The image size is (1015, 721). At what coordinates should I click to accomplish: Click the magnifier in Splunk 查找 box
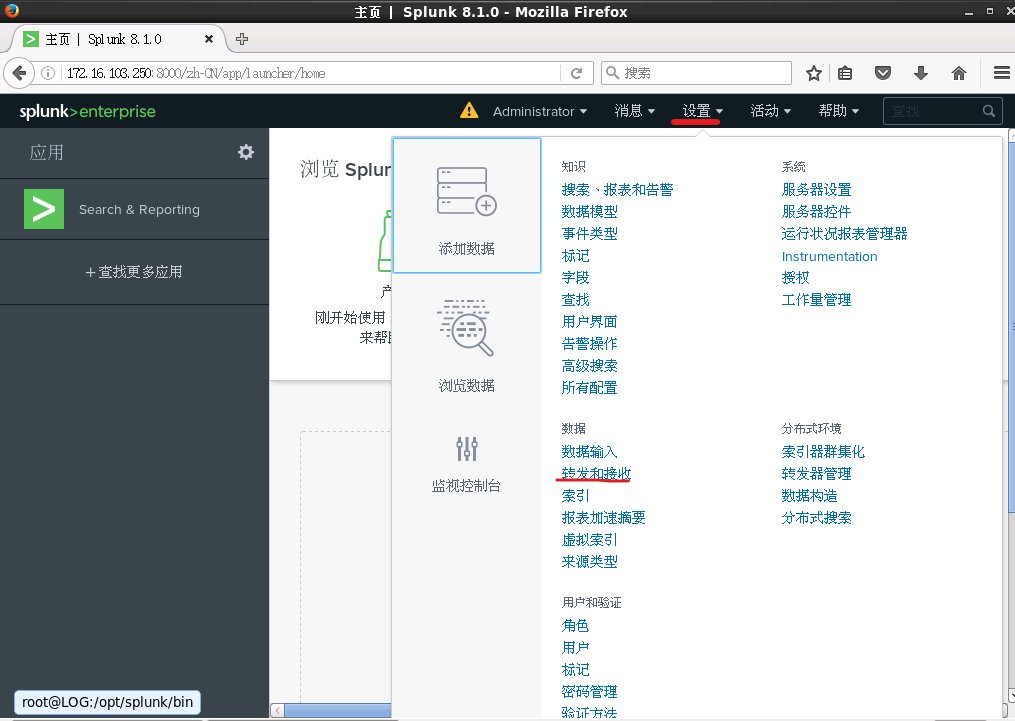pos(988,111)
